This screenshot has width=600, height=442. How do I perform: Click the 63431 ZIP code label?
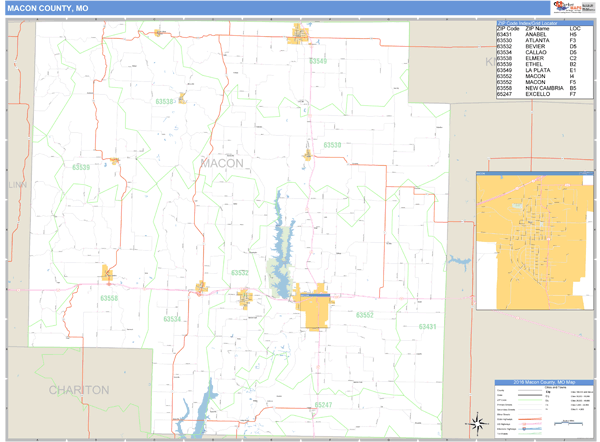427,327
